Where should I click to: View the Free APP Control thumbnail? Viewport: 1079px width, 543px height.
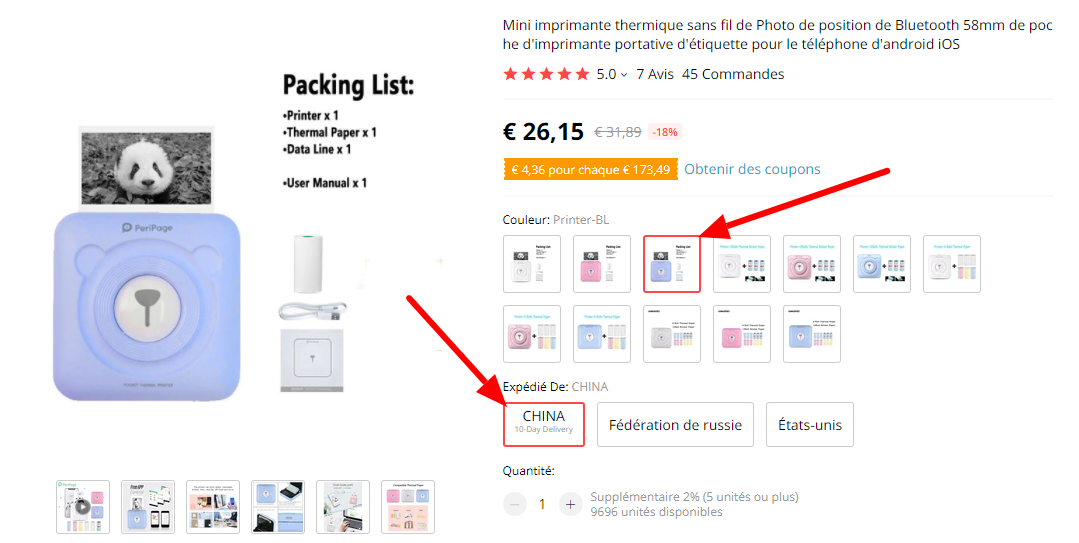tap(148, 506)
